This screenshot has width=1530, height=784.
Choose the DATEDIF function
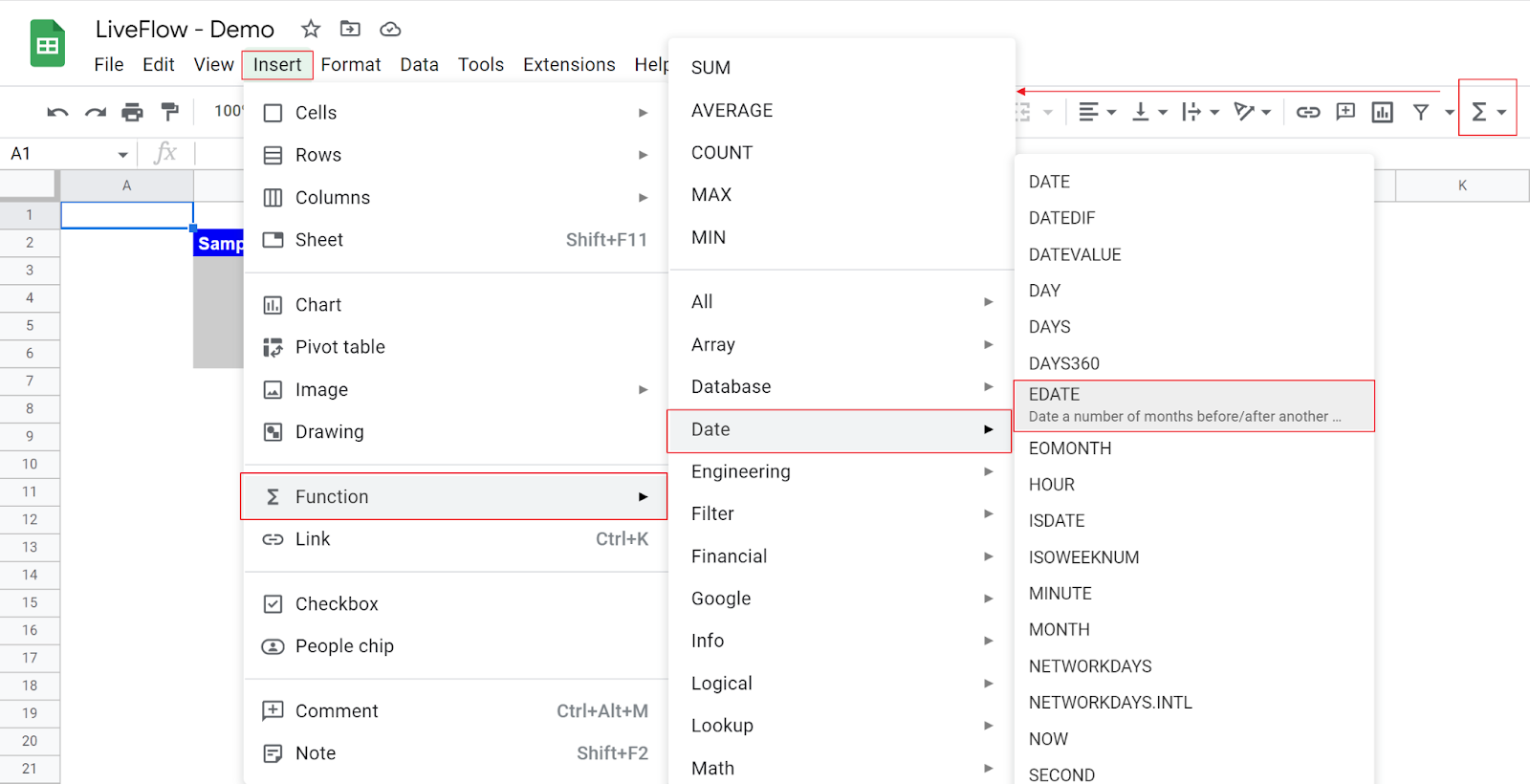click(x=1194, y=218)
